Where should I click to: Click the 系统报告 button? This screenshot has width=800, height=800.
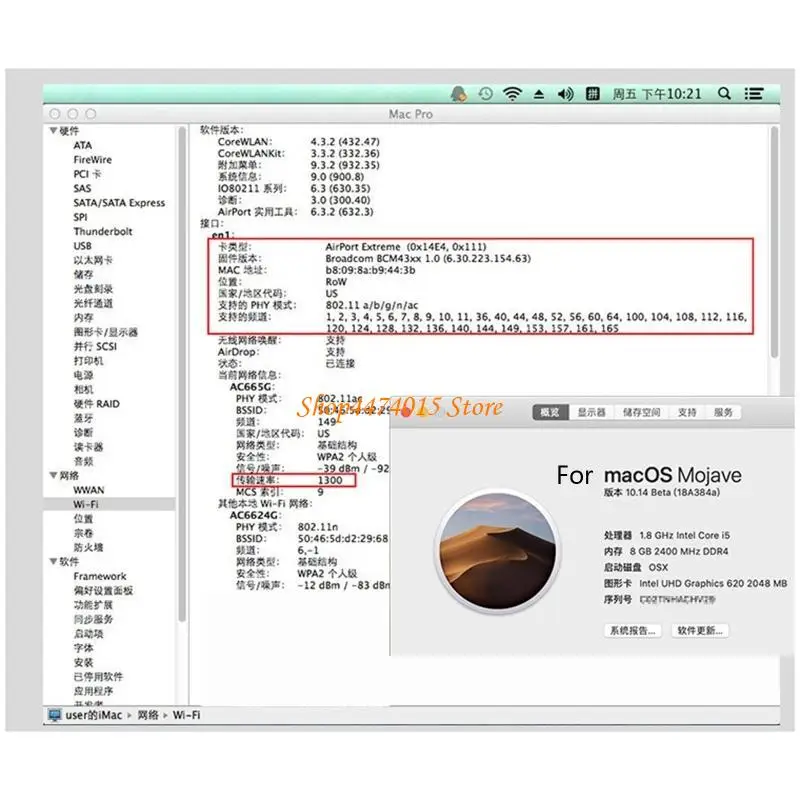[x=633, y=631]
